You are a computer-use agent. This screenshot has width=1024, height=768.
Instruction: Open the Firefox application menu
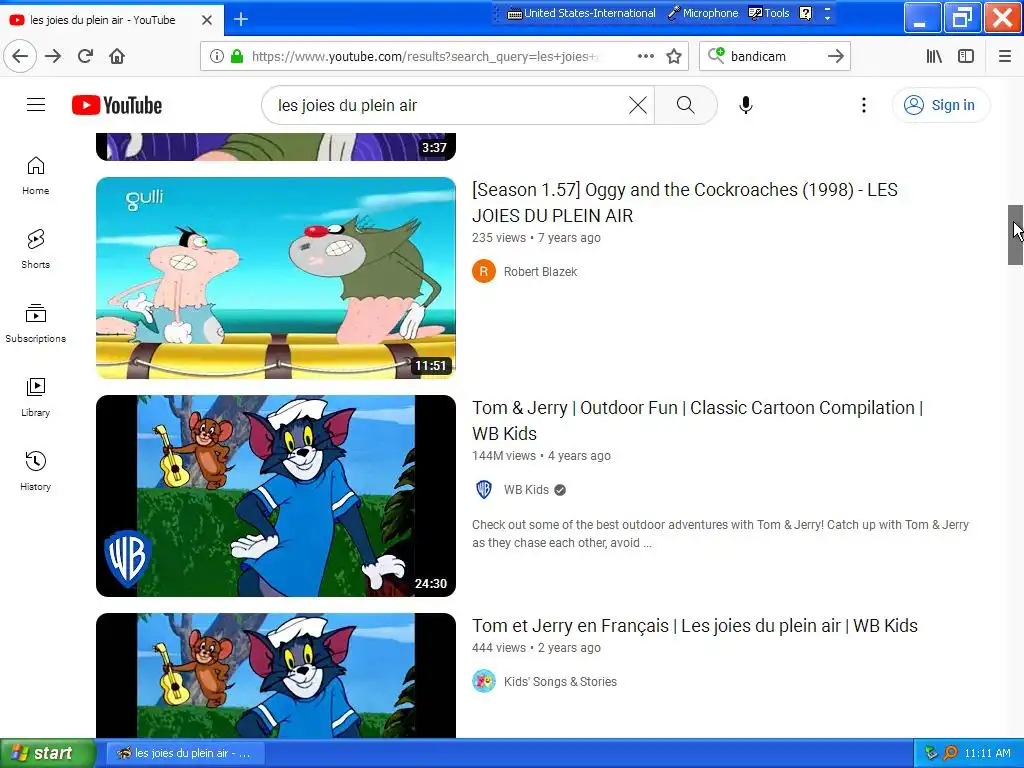1005,56
